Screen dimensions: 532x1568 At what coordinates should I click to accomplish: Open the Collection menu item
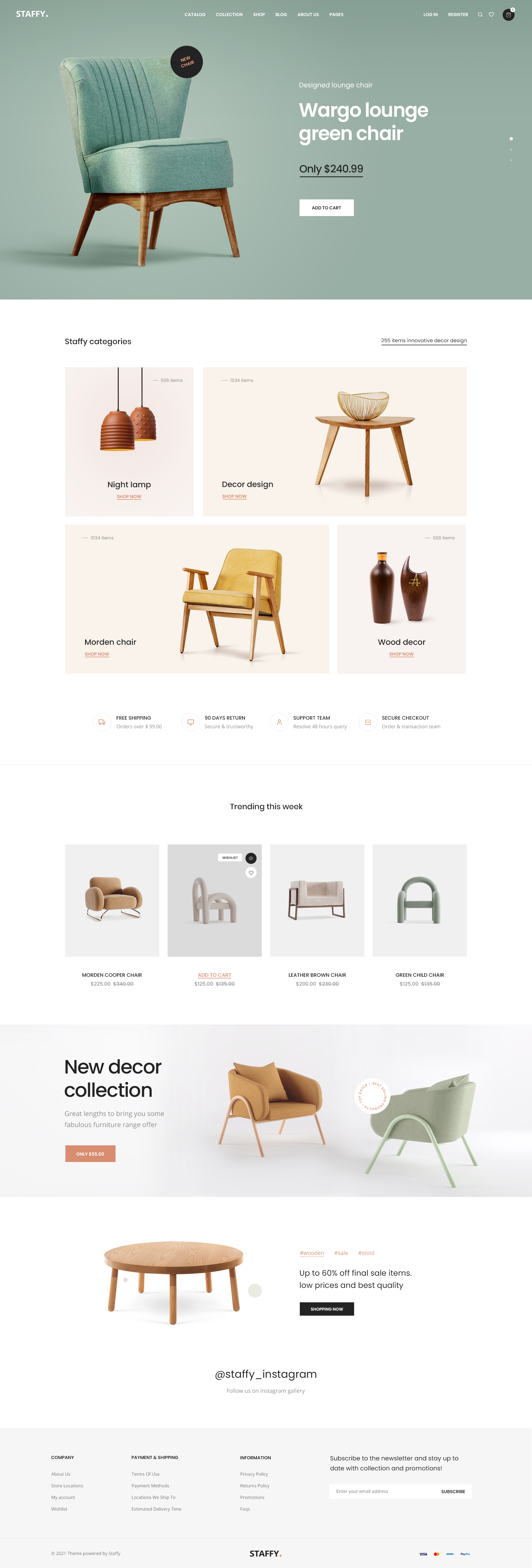click(229, 15)
